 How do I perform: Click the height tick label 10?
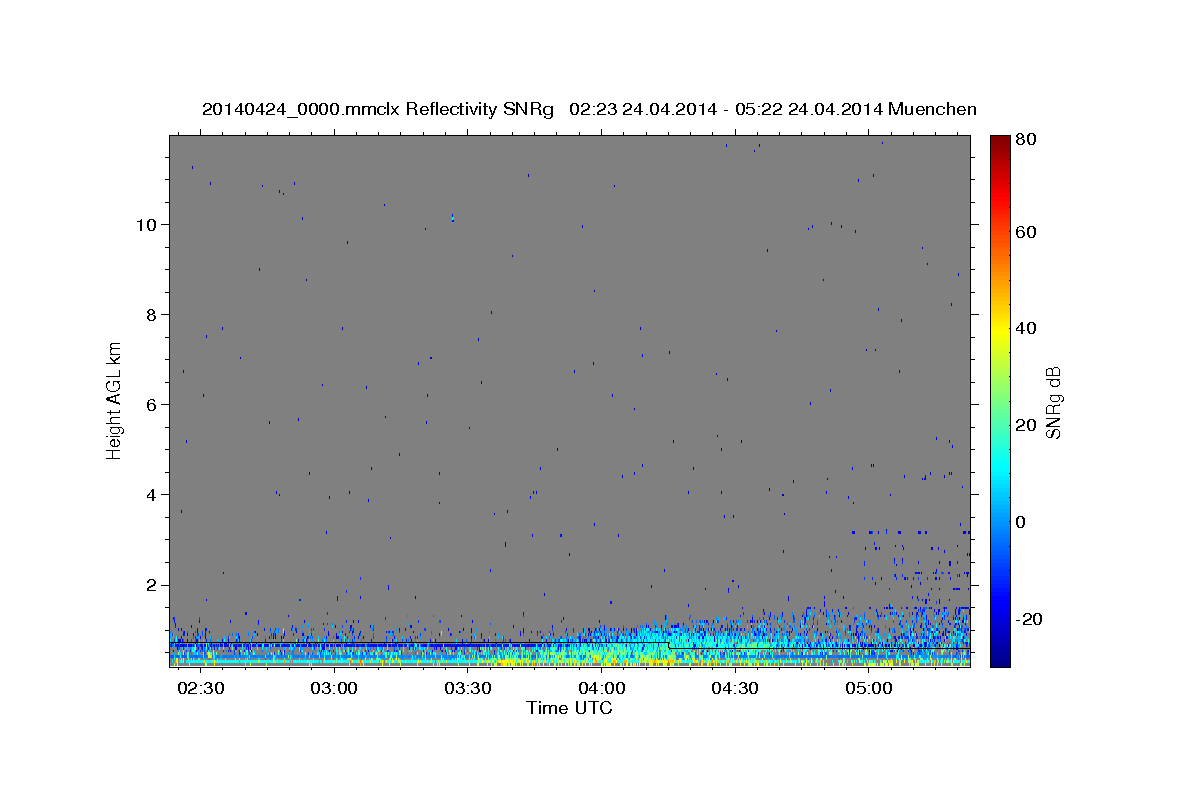[147, 224]
